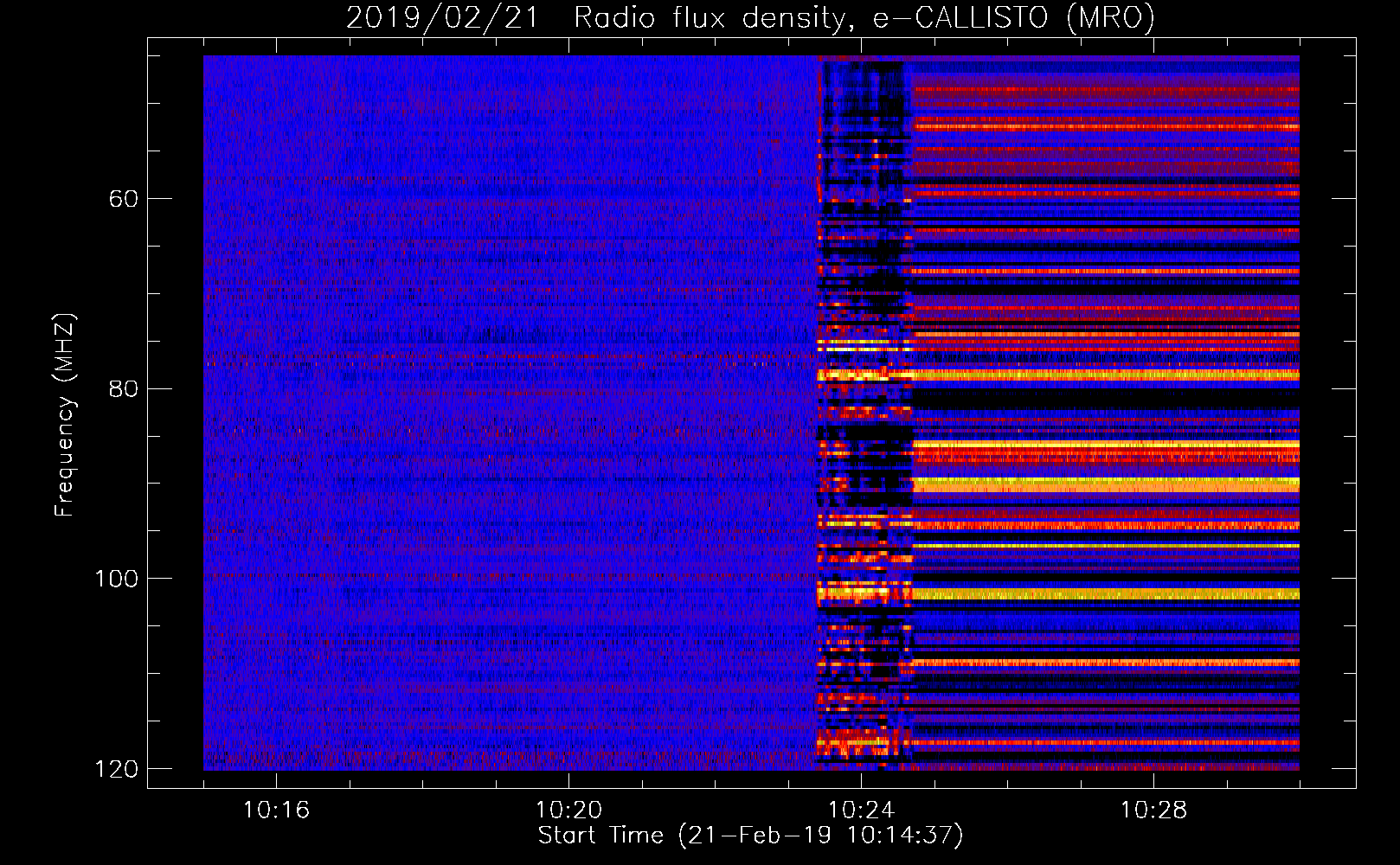
Task: Select the 80 MHz frequency tick label
Action: pyautogui.click(x=124, y=388)
